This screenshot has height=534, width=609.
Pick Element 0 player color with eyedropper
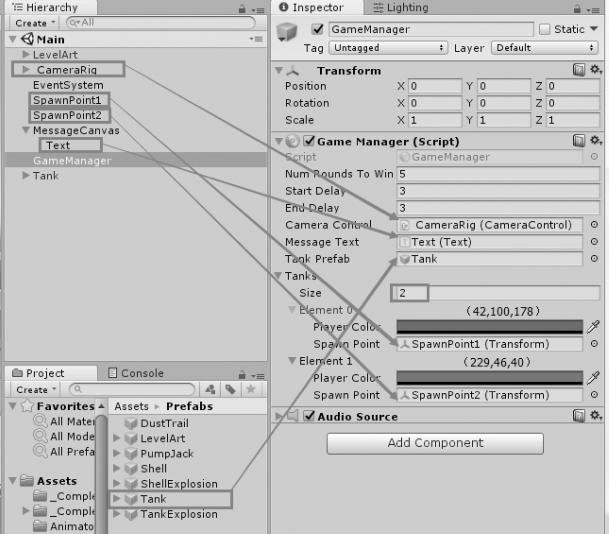(593, 327)
